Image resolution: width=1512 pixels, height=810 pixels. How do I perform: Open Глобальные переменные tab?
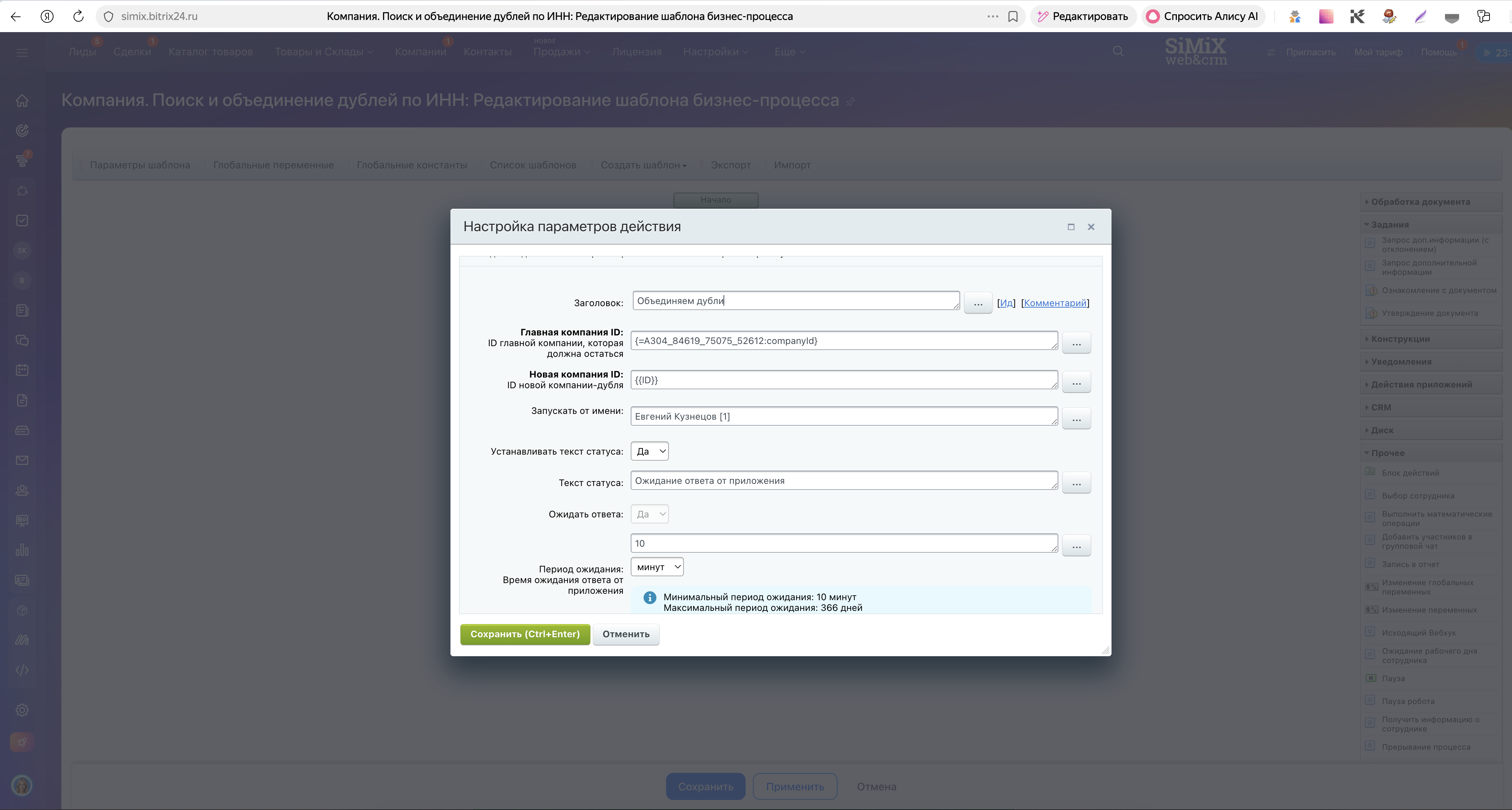coord(273,165)
